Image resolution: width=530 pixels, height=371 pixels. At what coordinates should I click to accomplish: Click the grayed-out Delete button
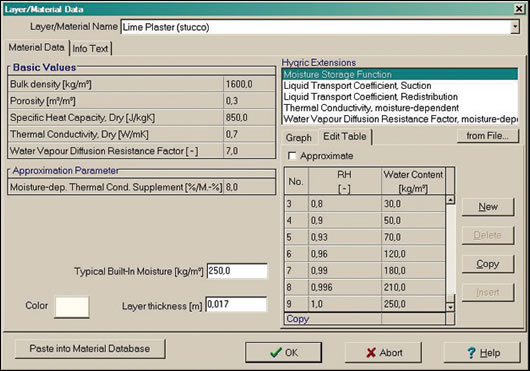[488, 235]
